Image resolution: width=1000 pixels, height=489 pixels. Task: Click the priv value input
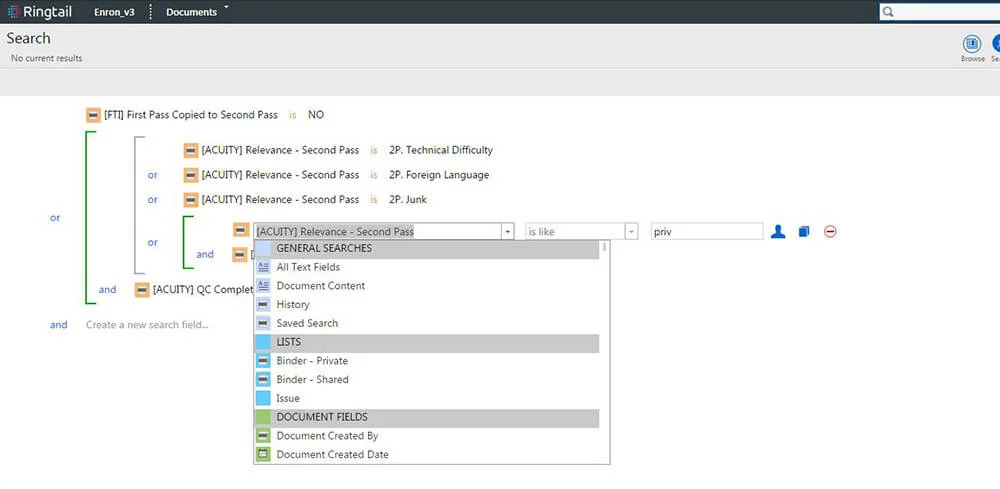(707, 231)
